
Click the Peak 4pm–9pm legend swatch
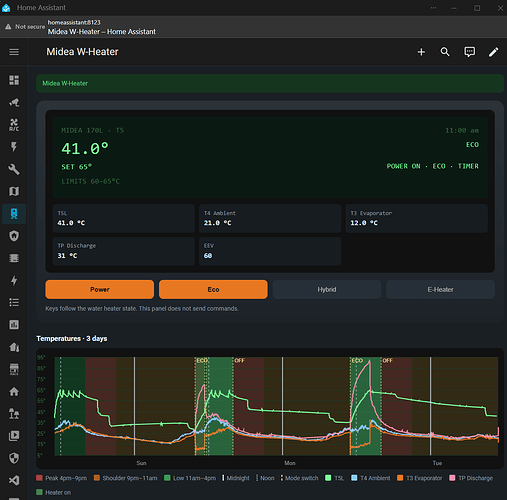coord(39,478)
